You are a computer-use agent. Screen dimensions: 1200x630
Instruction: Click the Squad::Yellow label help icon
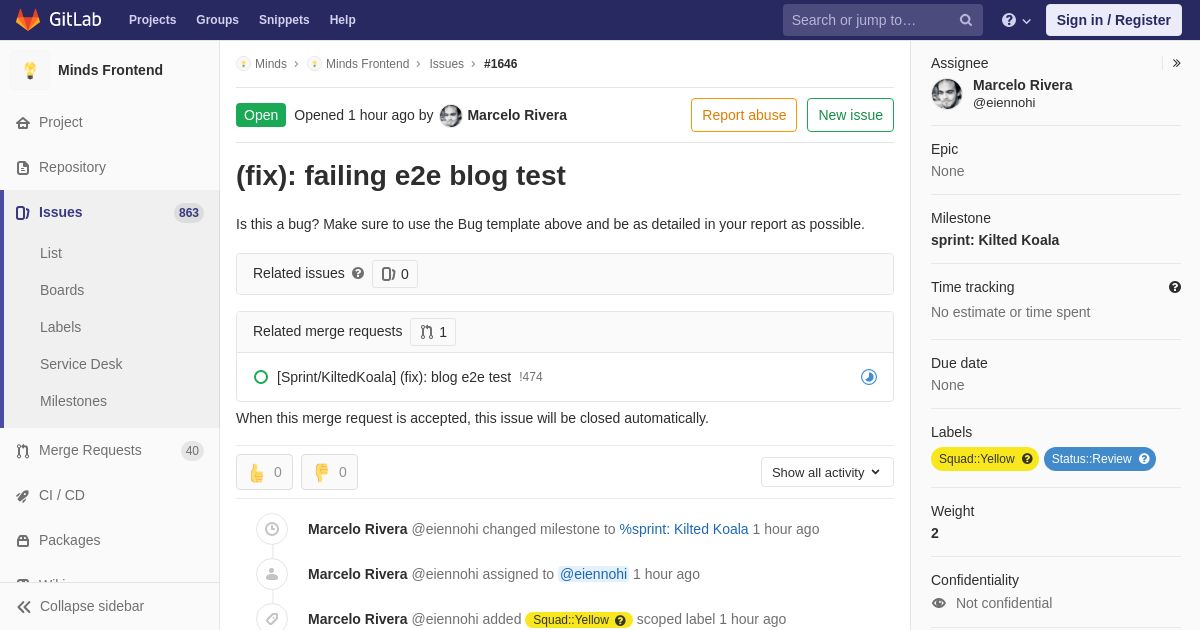pyautogui.click(x=1027, y=459)
